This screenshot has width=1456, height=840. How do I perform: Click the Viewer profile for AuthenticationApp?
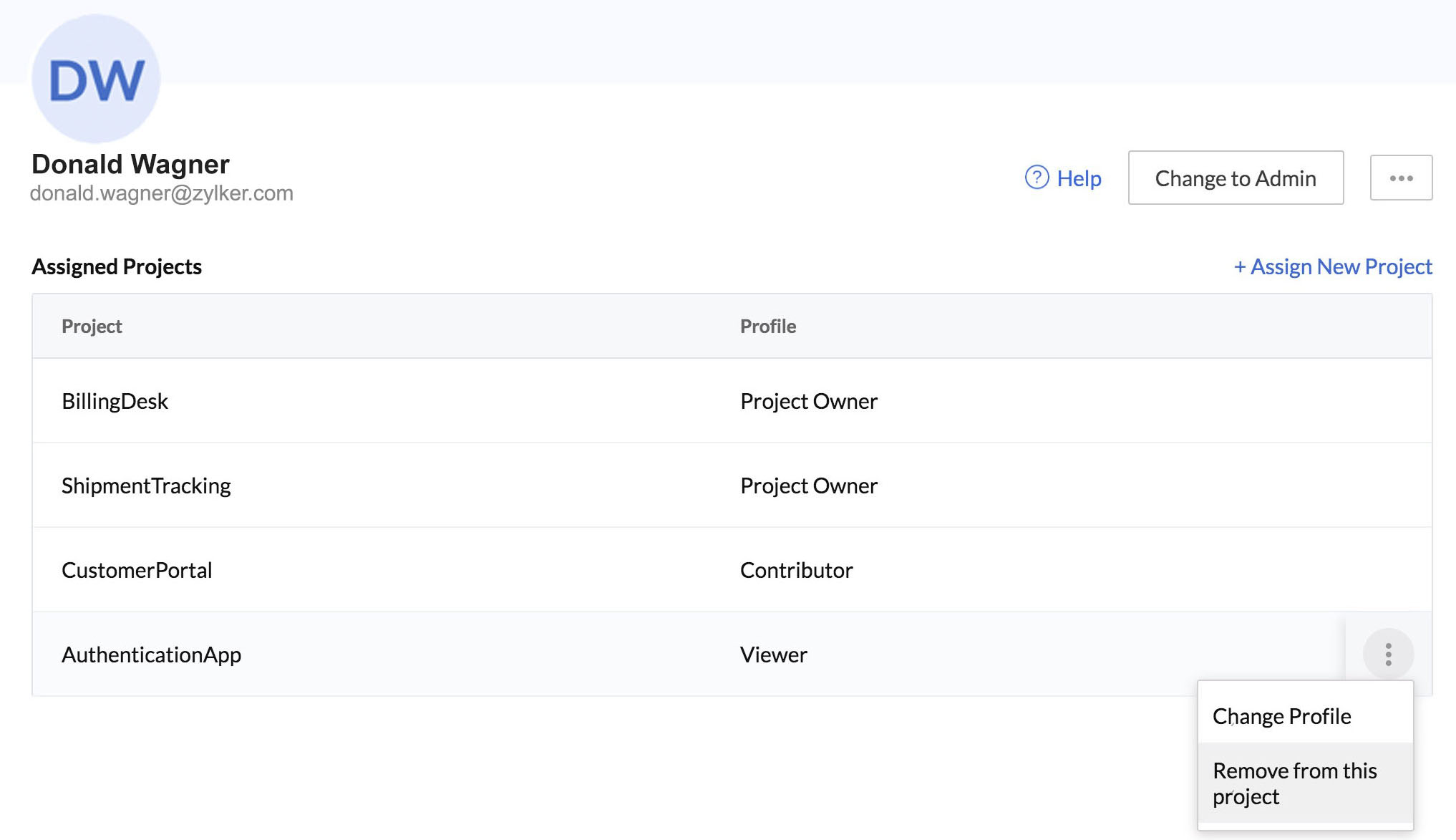click(x=773, y=655)
